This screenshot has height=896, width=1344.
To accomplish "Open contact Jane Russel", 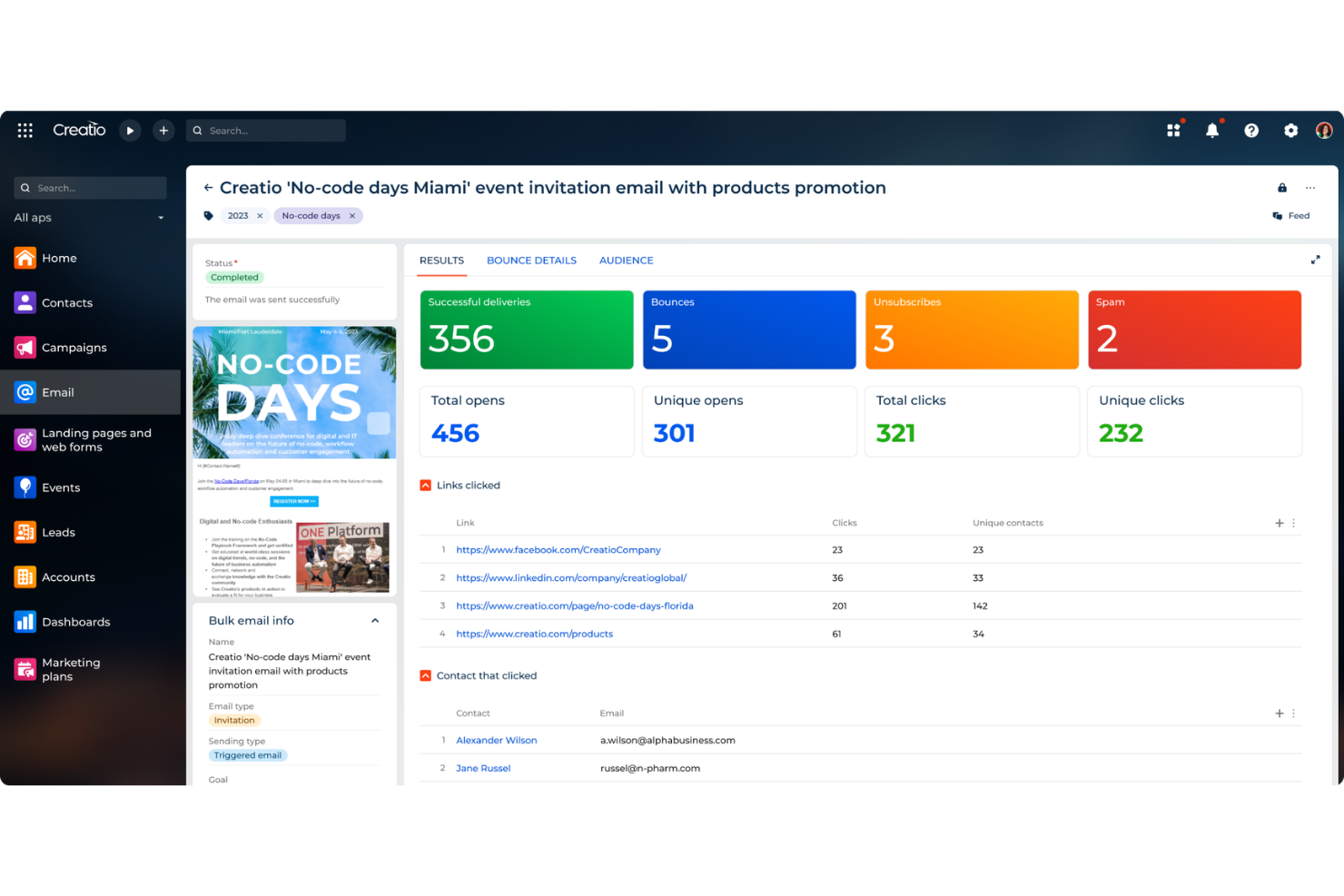I will tap(483, 769).
